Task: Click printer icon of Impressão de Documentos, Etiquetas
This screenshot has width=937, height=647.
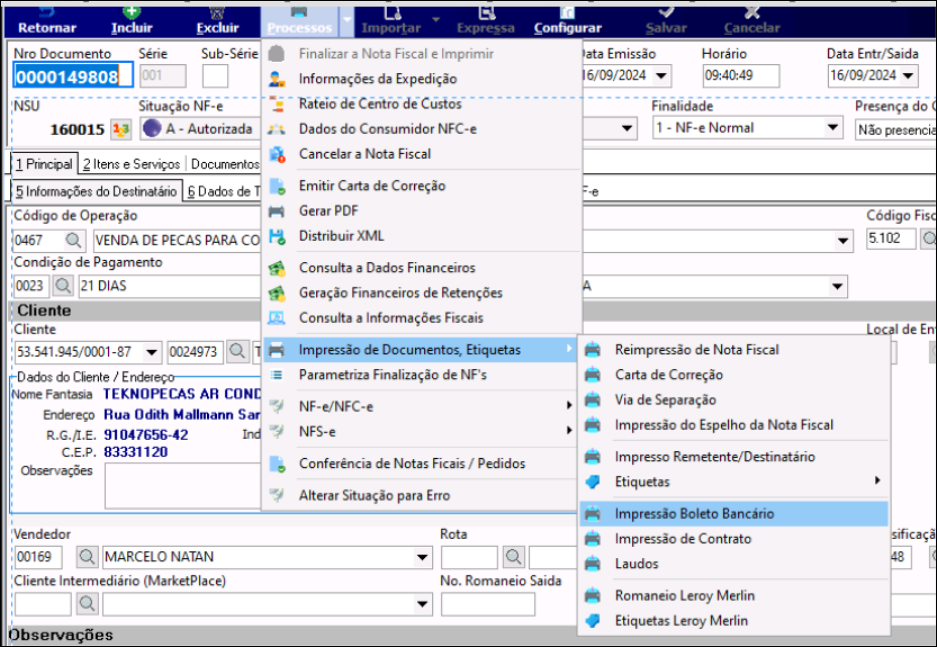Action: [x=277, y=350]
